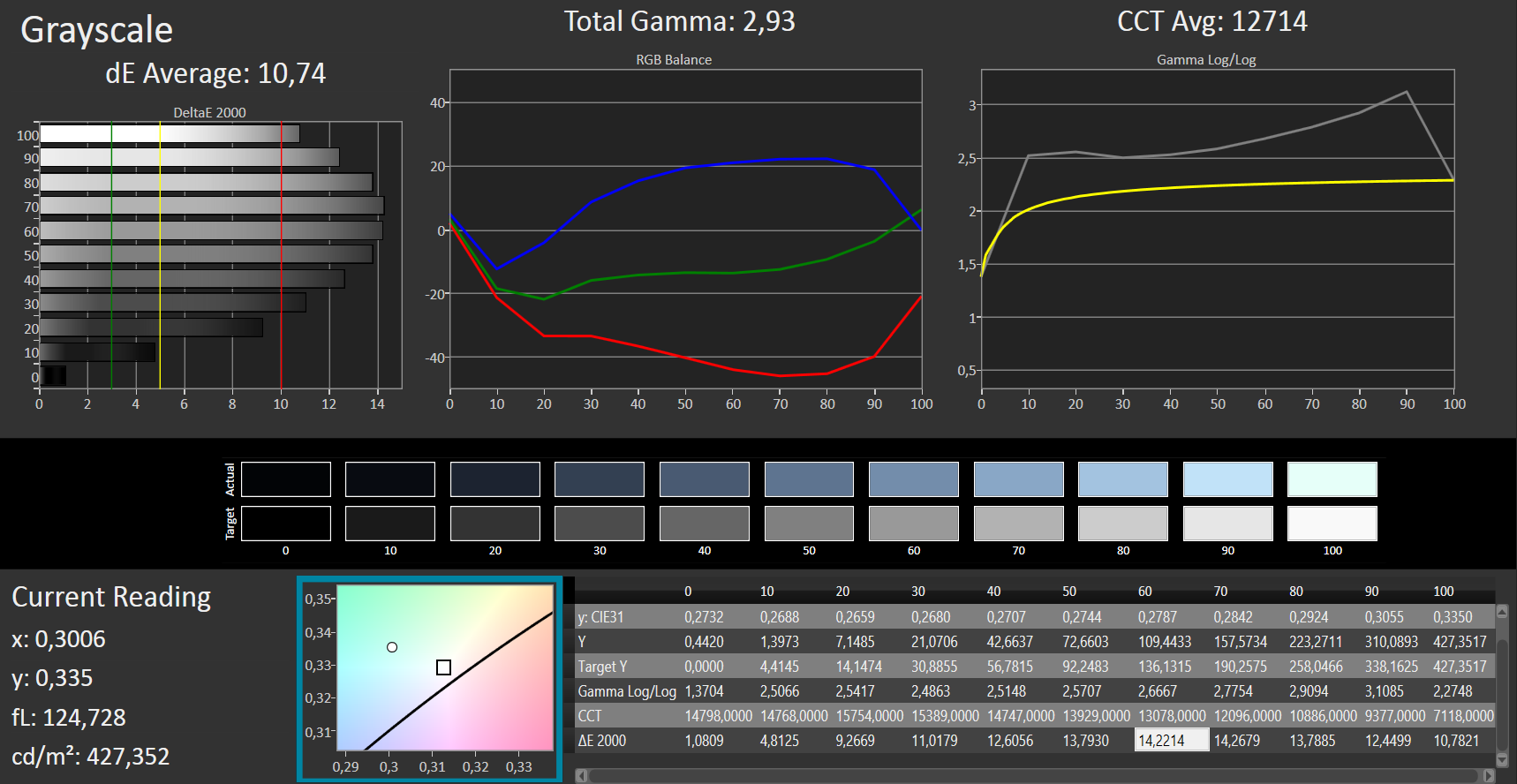Pick the Actual swatch for the 0 level
The image size is (1517, 784).
[x=286, y=479]
